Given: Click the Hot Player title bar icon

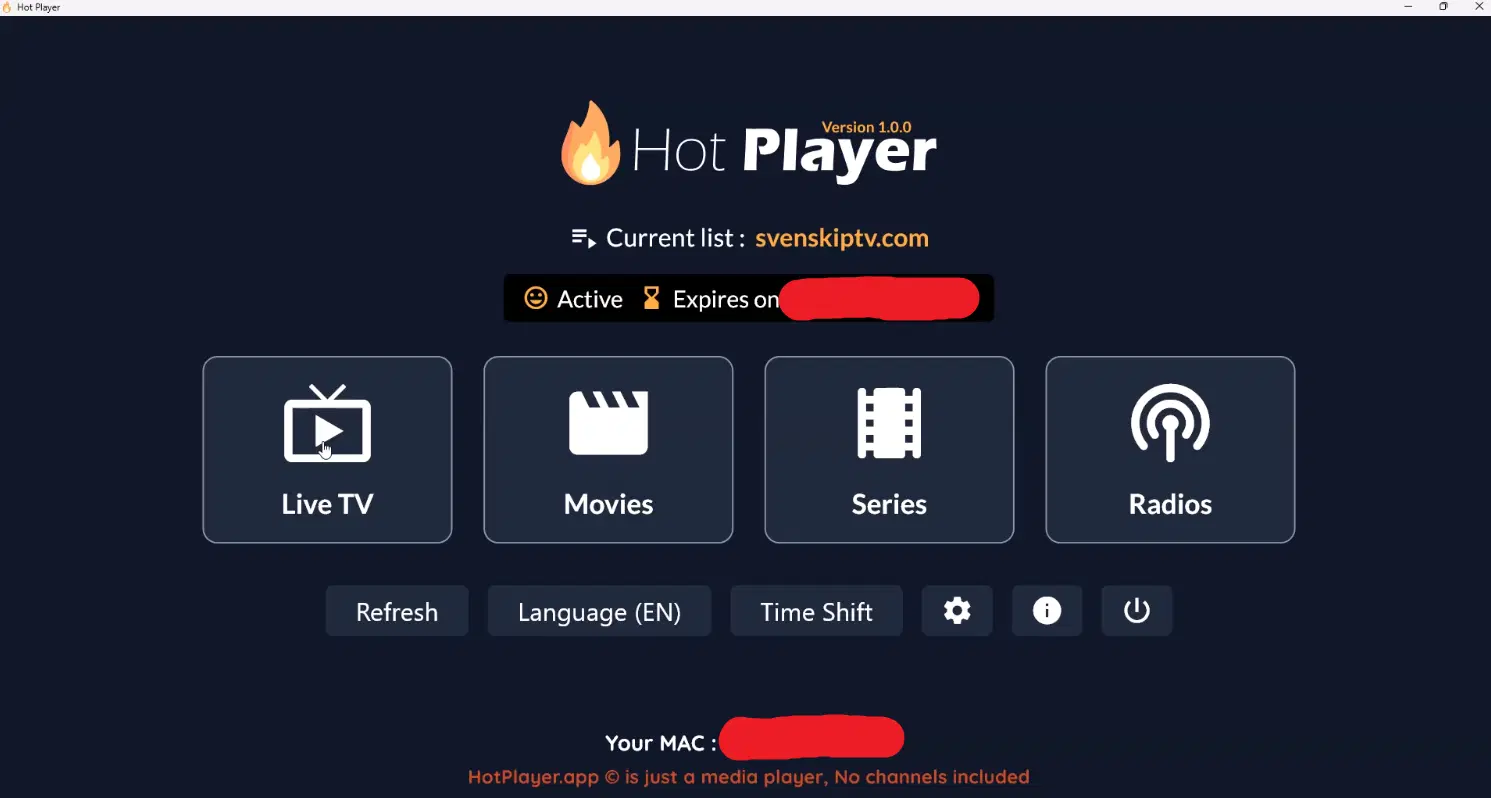Looking at the screenshot, I should pyautogui.click(x=8, y=7).
